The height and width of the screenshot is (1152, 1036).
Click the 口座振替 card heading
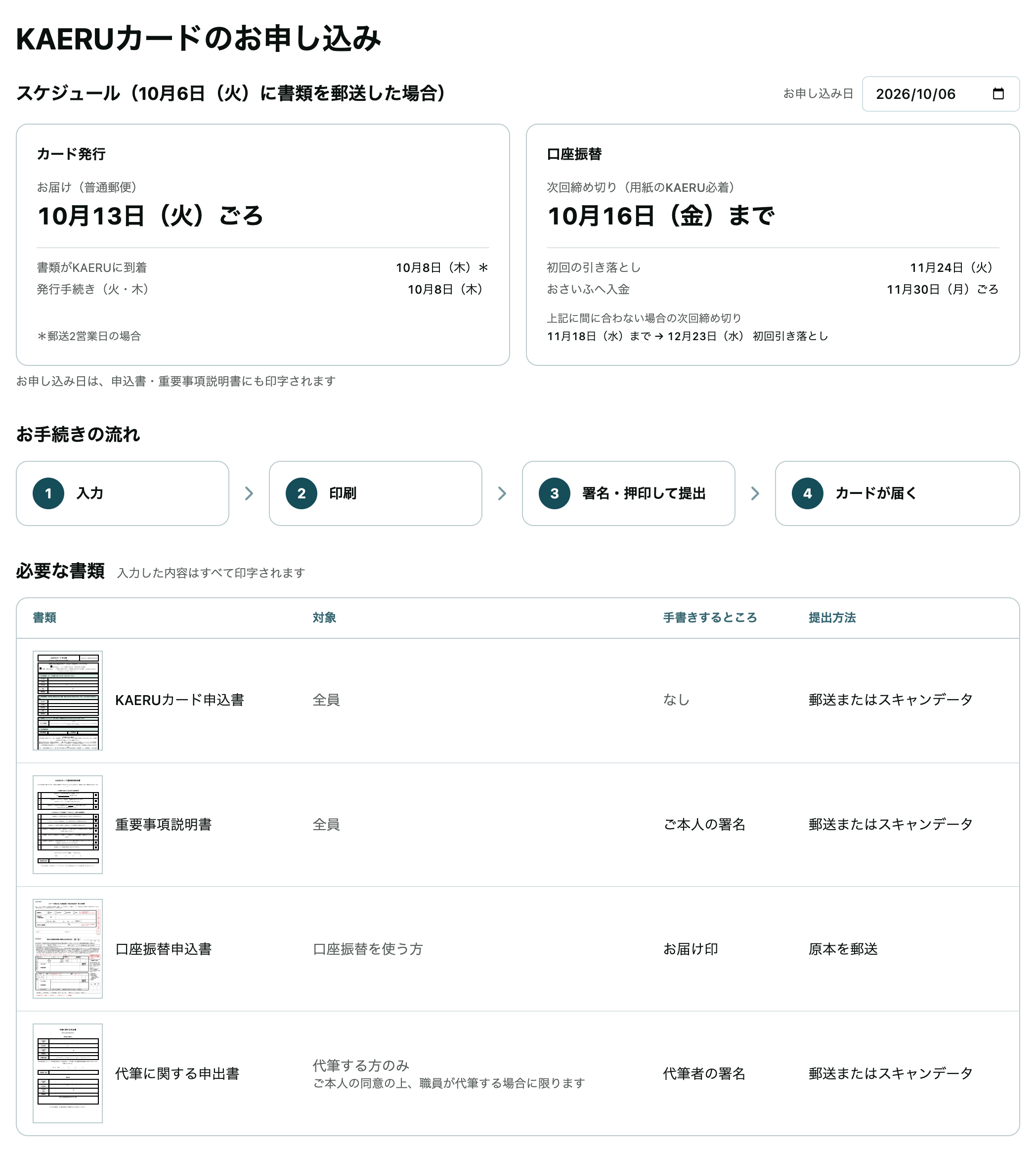574,154
